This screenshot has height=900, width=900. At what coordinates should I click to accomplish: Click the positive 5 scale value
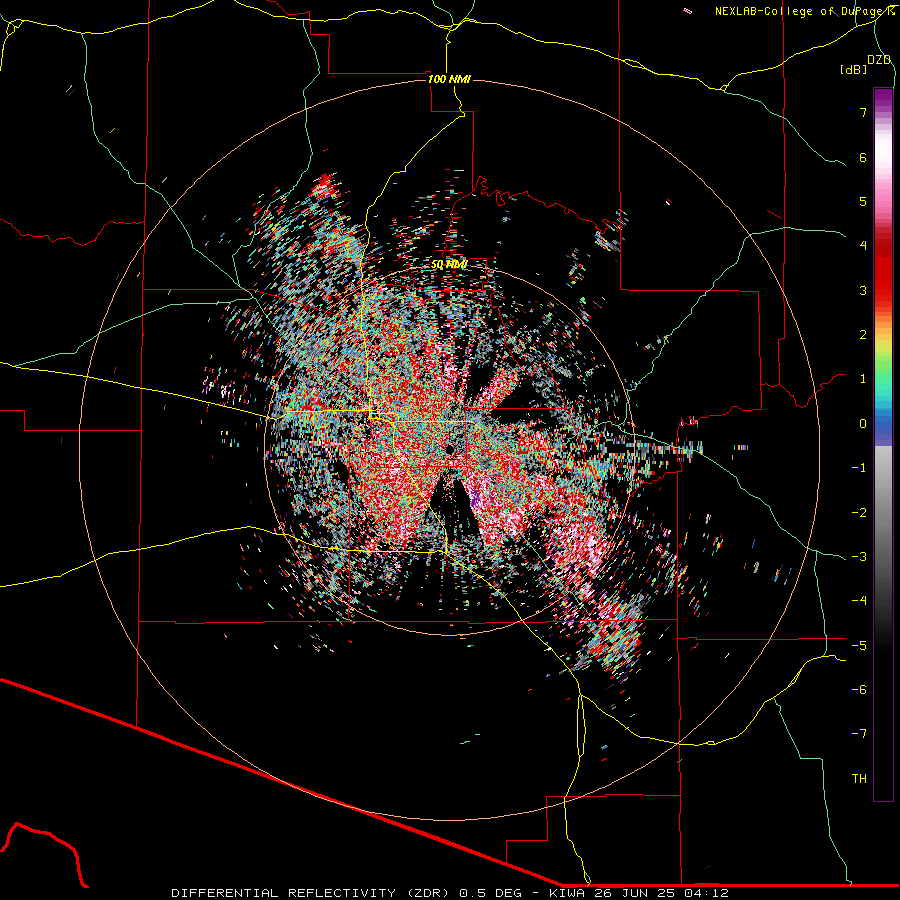[863, 201]
